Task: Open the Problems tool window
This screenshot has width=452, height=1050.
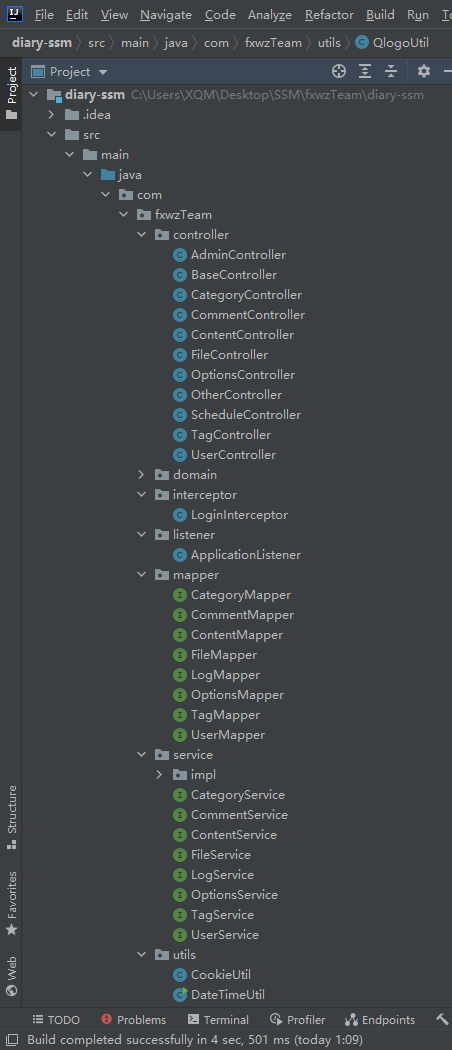Action: (x=133, y=1020)
